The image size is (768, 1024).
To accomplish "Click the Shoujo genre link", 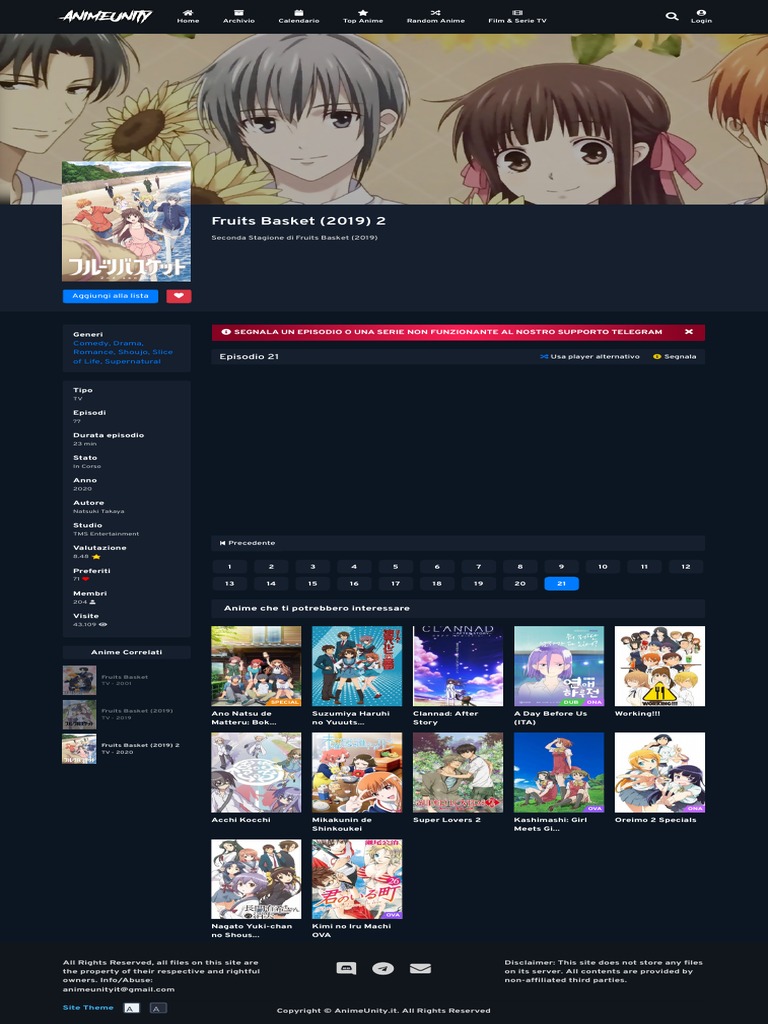I will tap(133, 352).
